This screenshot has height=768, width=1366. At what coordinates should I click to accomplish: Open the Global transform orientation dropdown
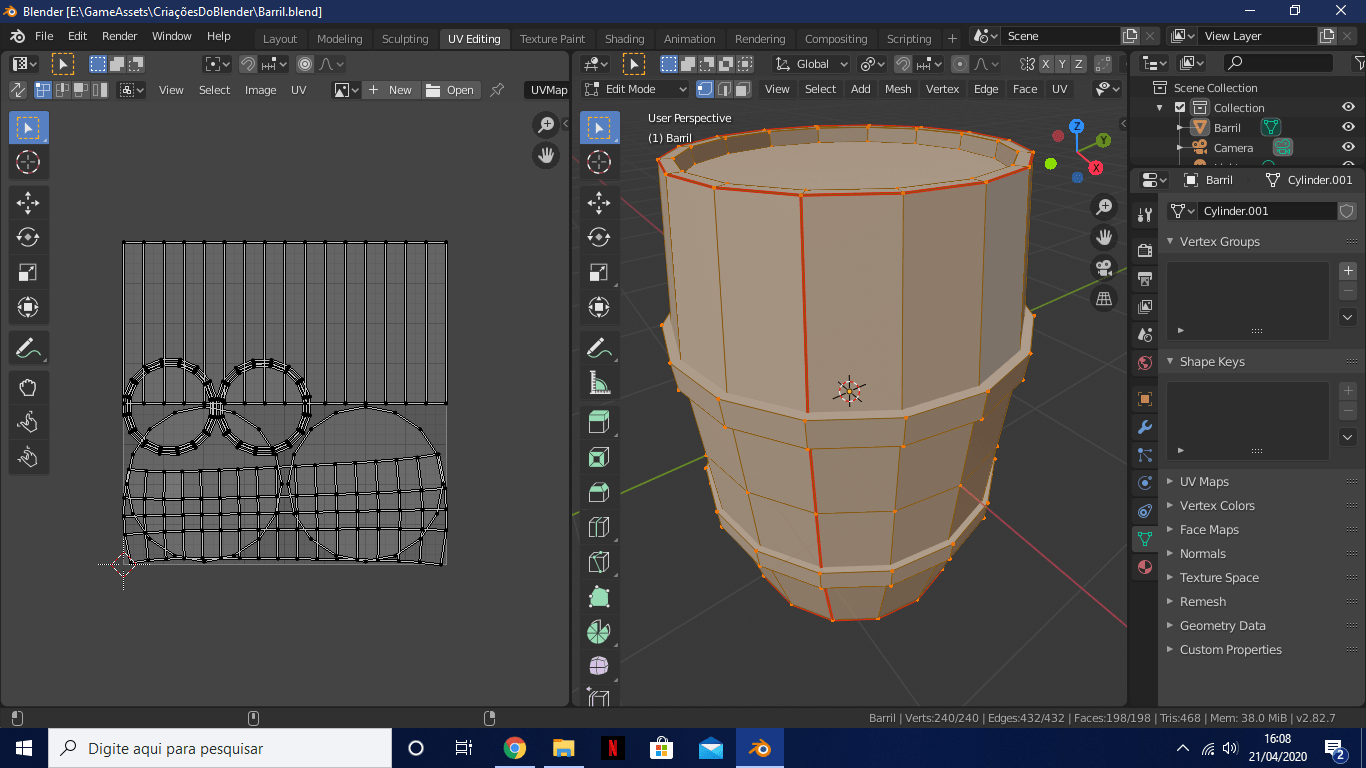pos(812,64)
